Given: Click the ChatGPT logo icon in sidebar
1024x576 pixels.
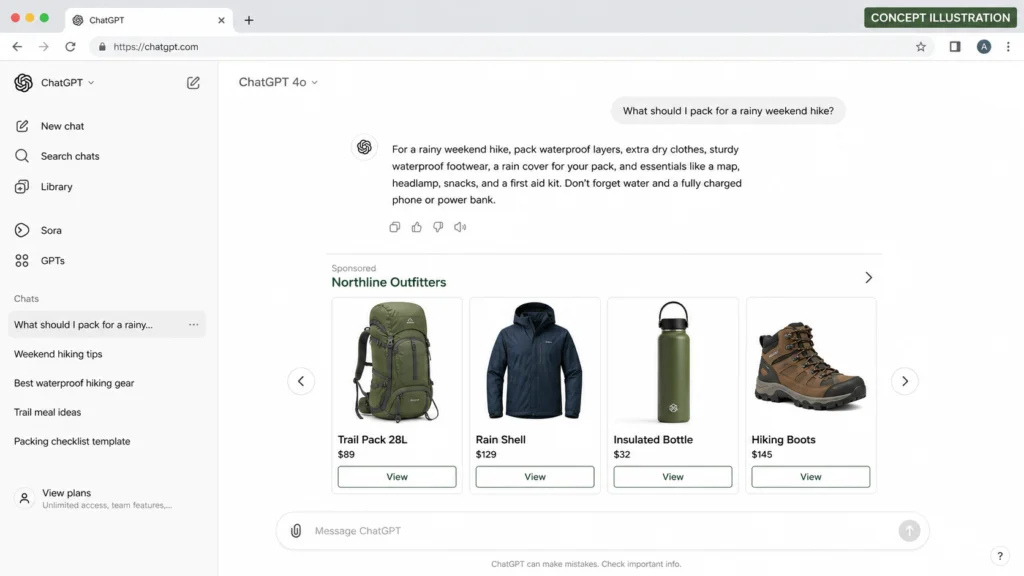Looking at the screenshot, I should [x=24, y=83].
